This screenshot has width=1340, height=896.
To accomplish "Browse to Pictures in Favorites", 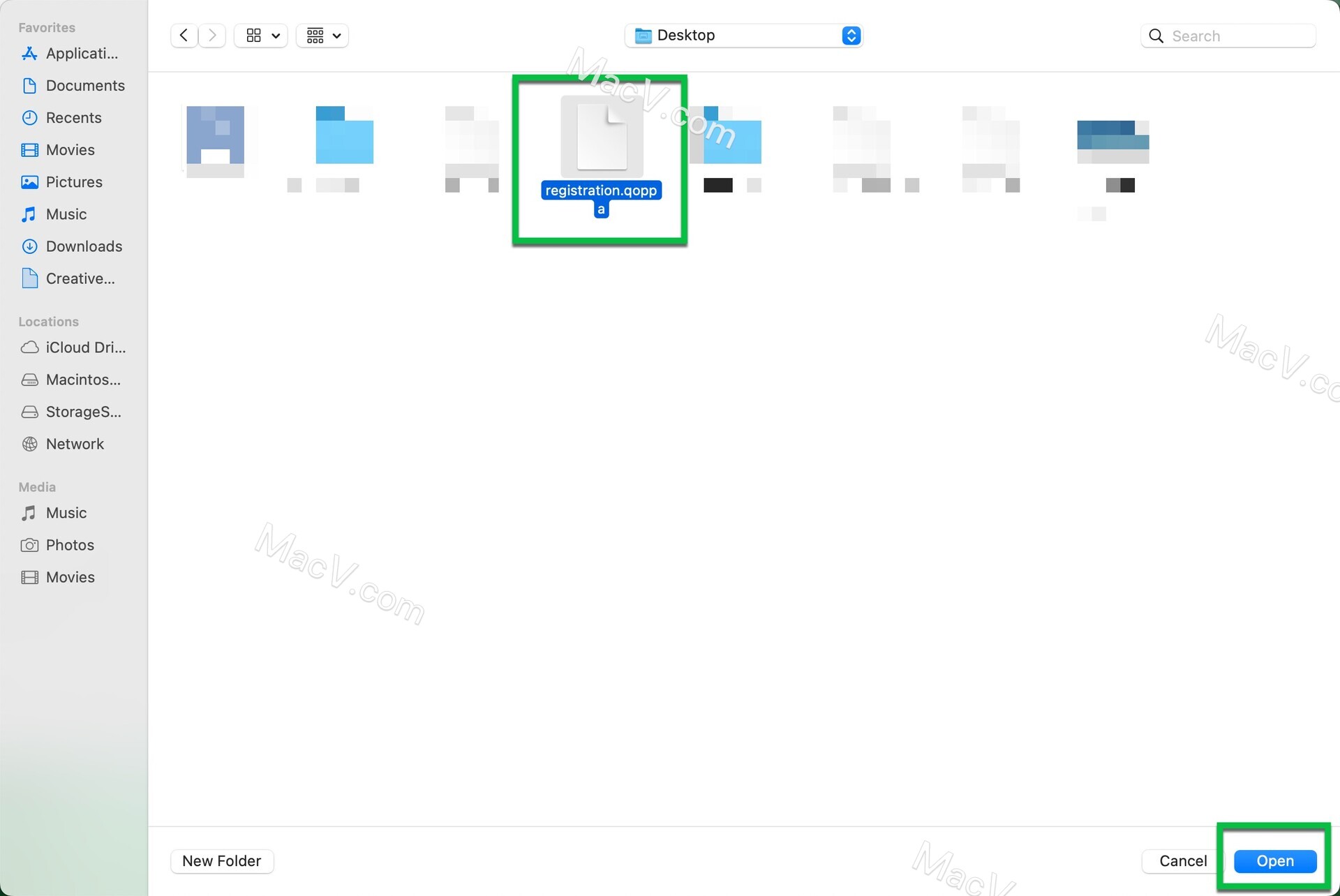I will 73,182.
